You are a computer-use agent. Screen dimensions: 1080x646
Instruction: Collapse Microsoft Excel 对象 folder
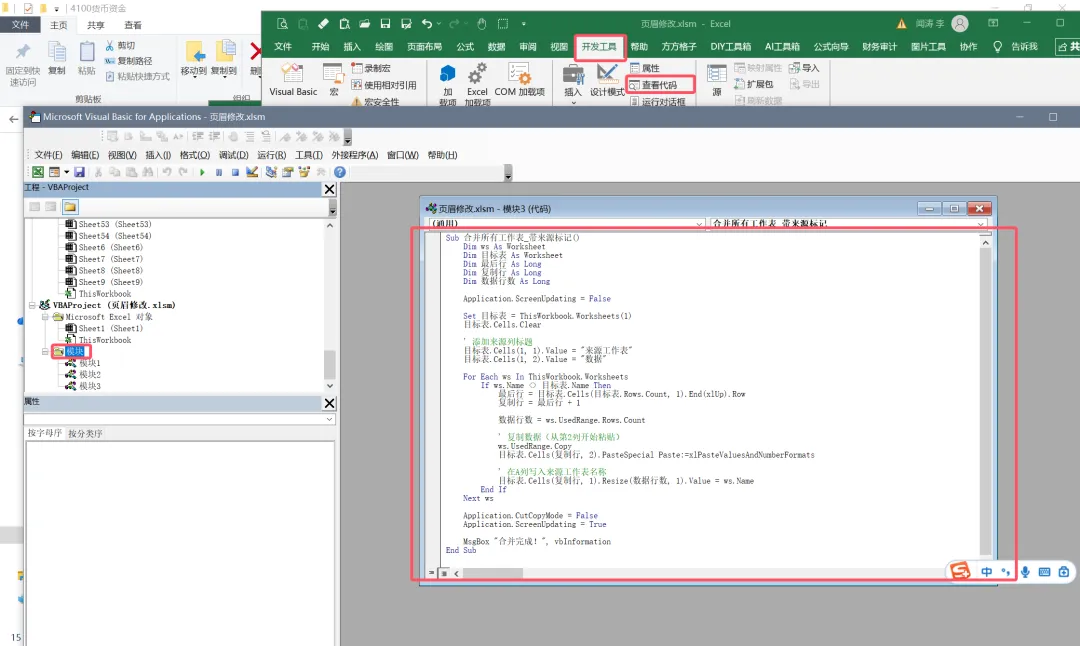(45, 317)
